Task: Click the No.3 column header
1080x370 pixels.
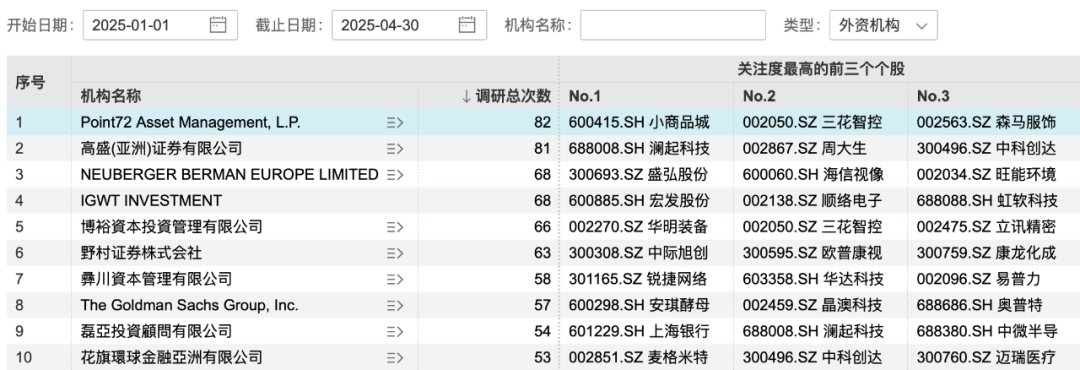Action: coord(933,96)
